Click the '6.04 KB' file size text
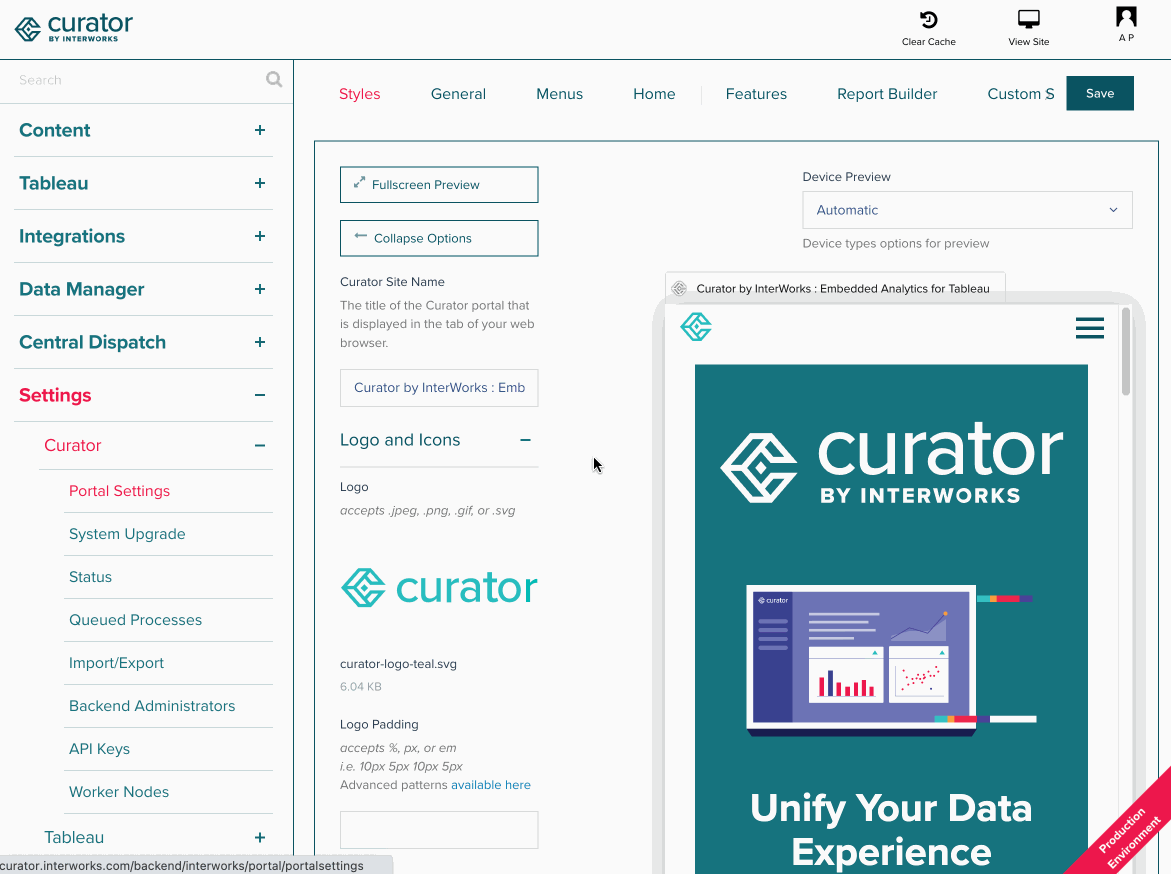 coord(361,687)
